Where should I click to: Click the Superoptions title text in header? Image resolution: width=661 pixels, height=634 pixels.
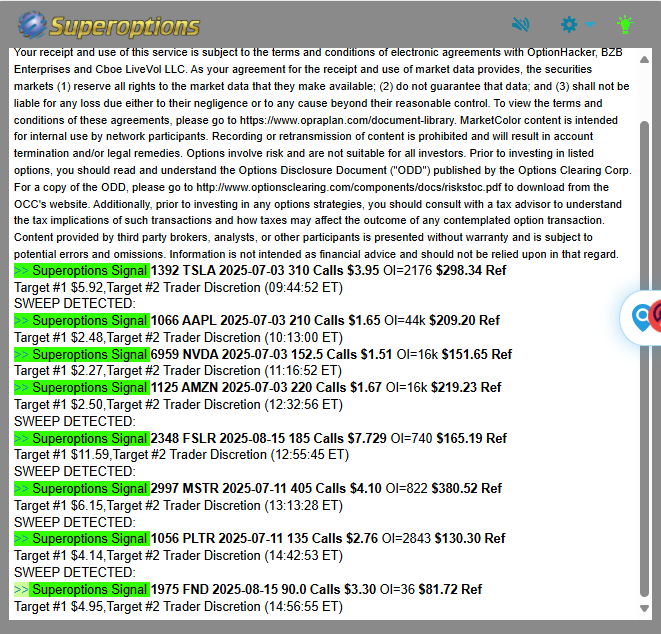[125, 26]
